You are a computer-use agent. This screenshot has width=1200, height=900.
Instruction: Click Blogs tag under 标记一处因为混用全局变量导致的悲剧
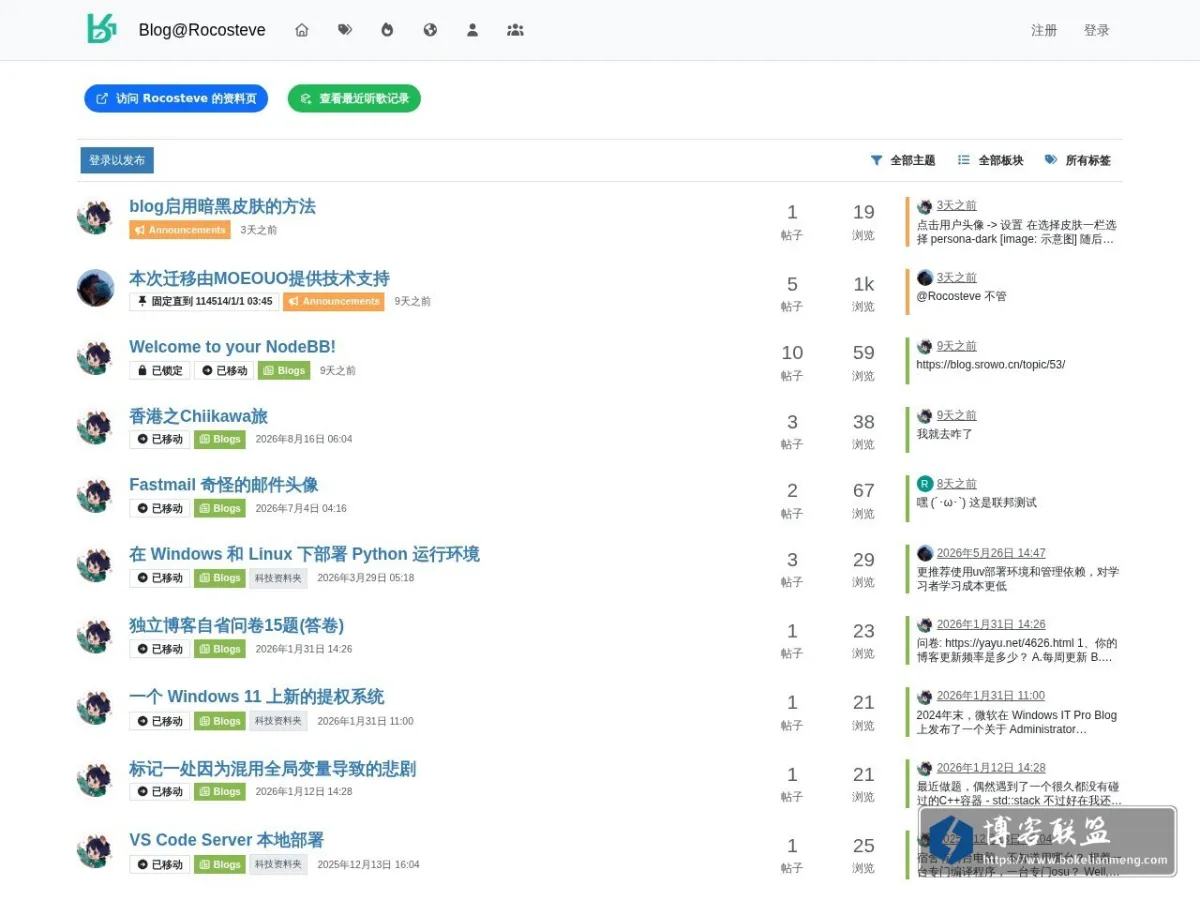[220, 792]
